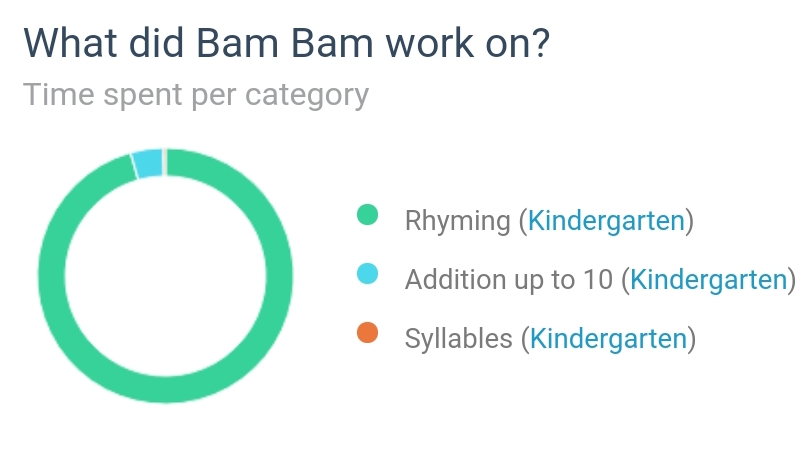Click the number 10 in the Addition label

pos(597,279)
